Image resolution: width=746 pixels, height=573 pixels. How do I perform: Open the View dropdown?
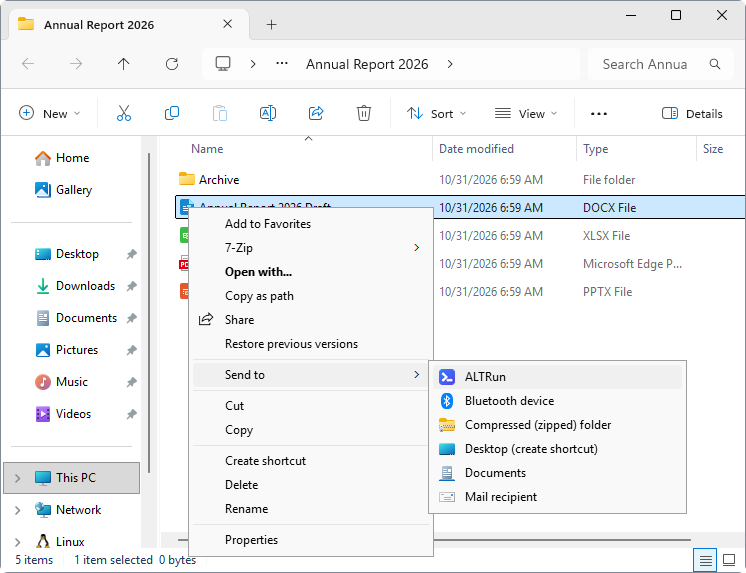tap(526, 114)
